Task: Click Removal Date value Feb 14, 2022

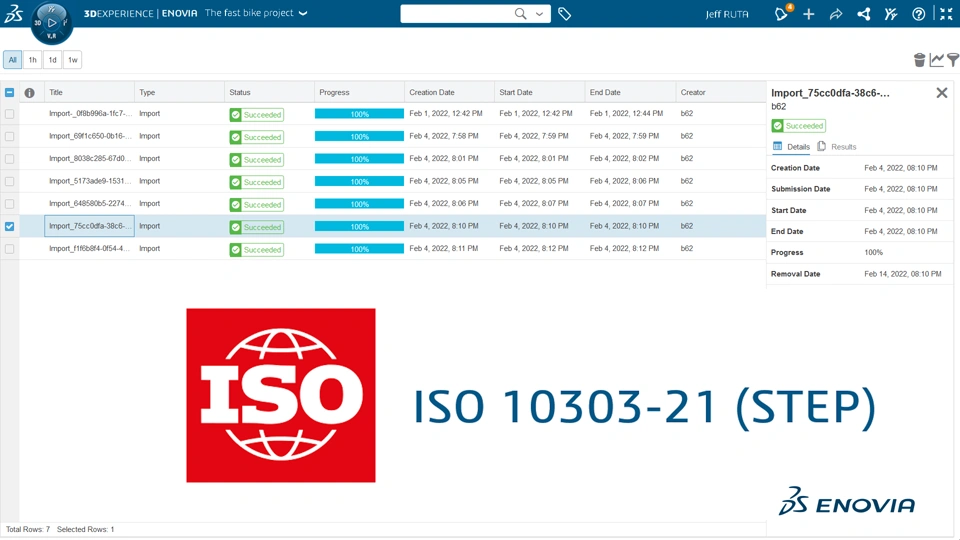Action: (903, 274)
